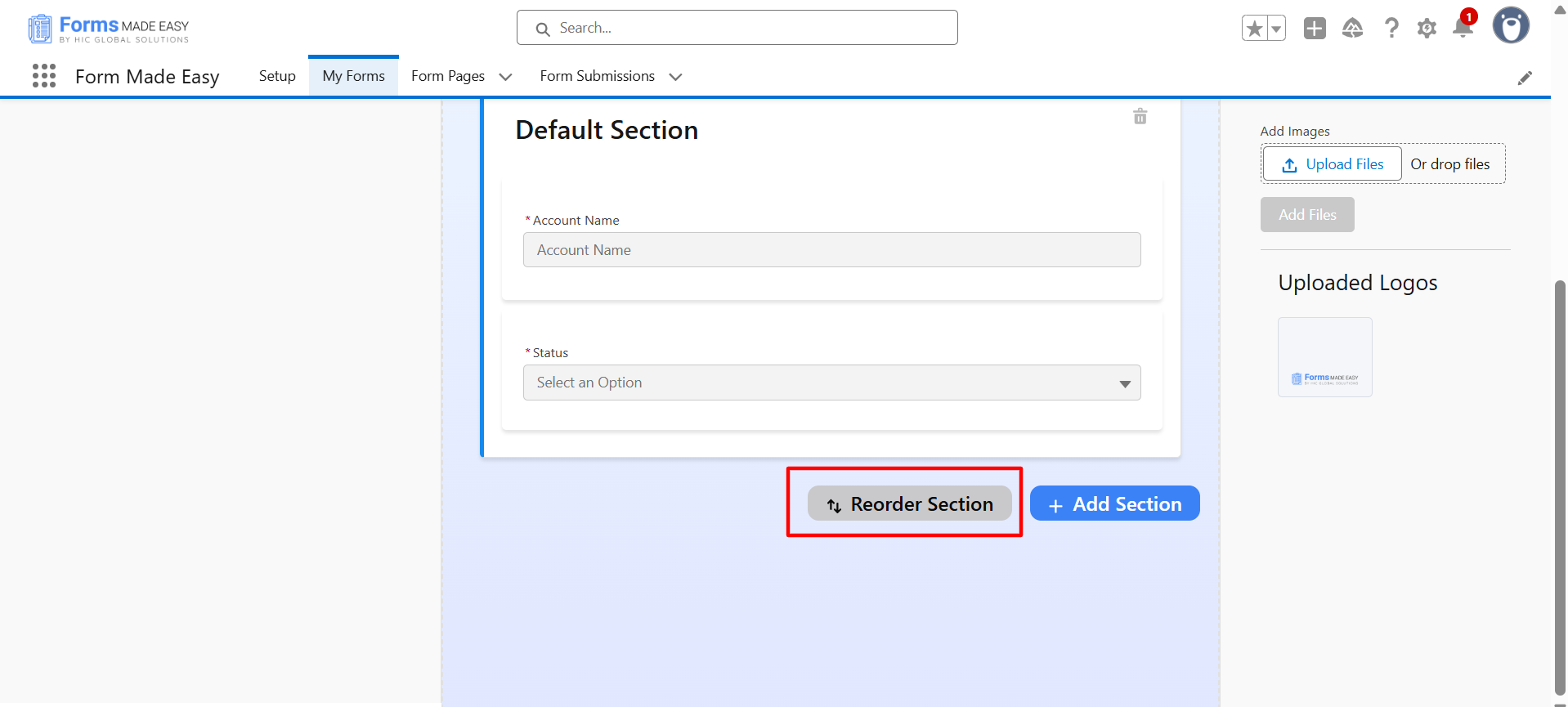The image size is (1568, 707).
Task: Click the App Launcher dots icon
Action: click(x=44, y=76)
